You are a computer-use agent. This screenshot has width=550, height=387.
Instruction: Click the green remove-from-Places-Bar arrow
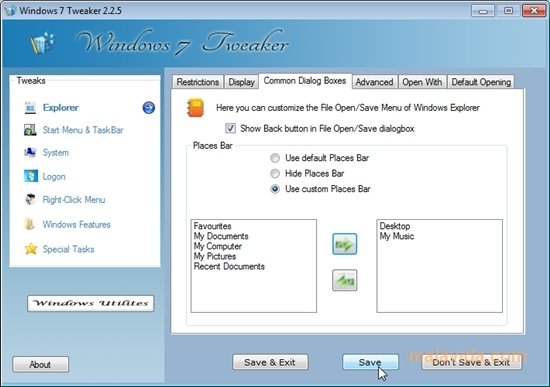(x=344, y=280)
